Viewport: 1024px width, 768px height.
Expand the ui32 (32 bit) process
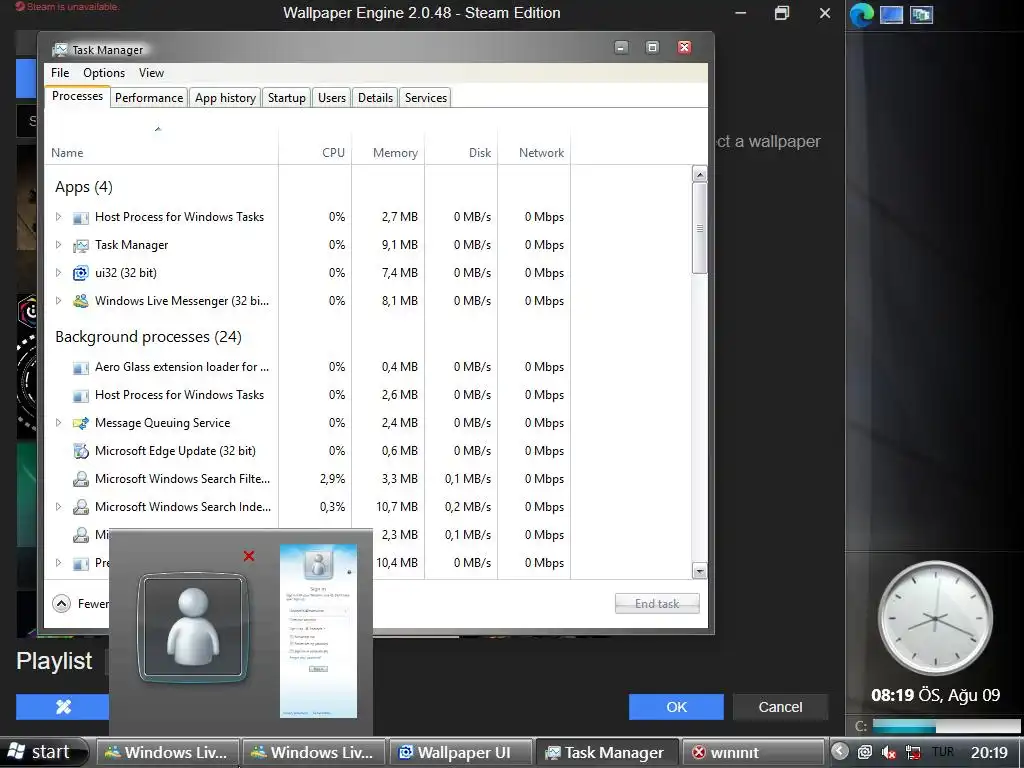[x=58, y=273]
